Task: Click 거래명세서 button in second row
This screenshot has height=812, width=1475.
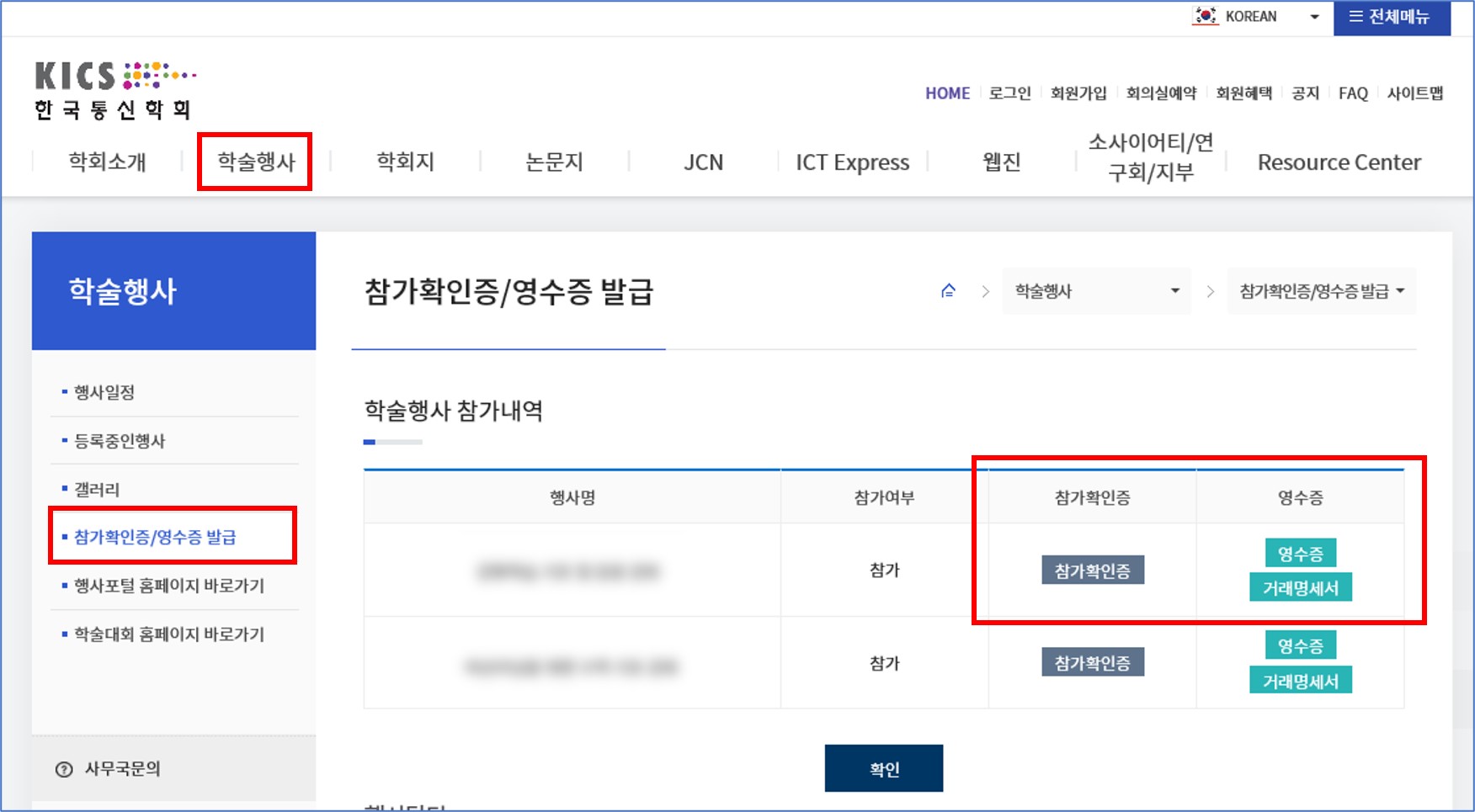Action: (1300, 681)
